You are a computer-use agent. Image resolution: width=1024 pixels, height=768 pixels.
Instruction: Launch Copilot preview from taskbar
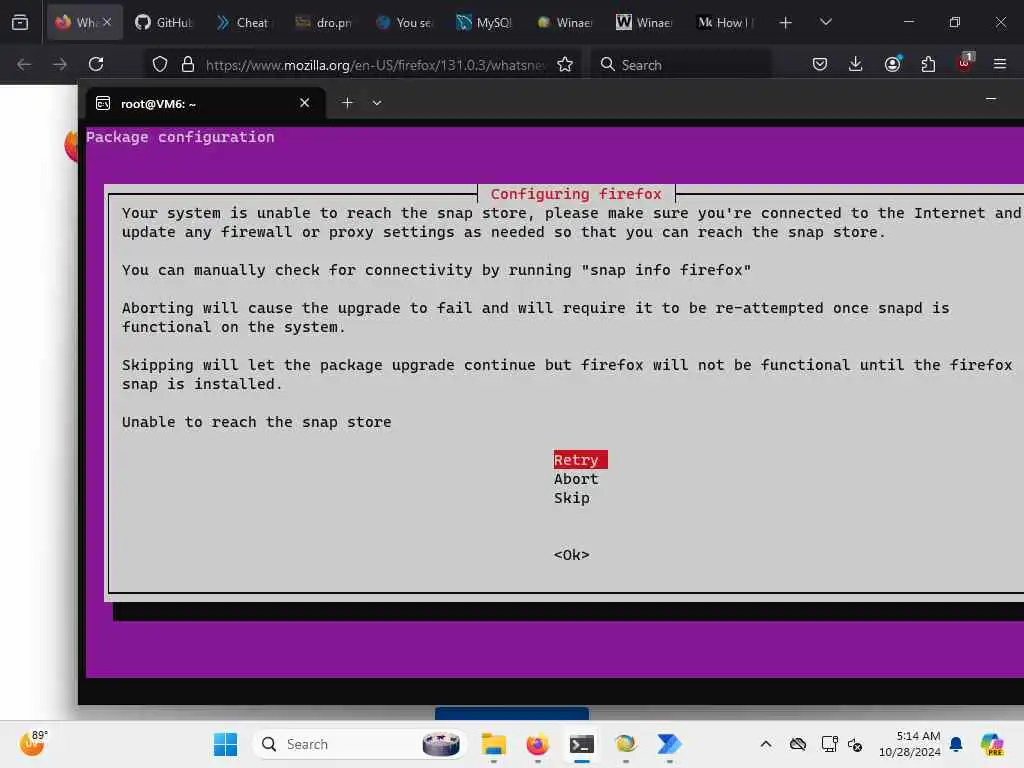click(x=992, y=744)
